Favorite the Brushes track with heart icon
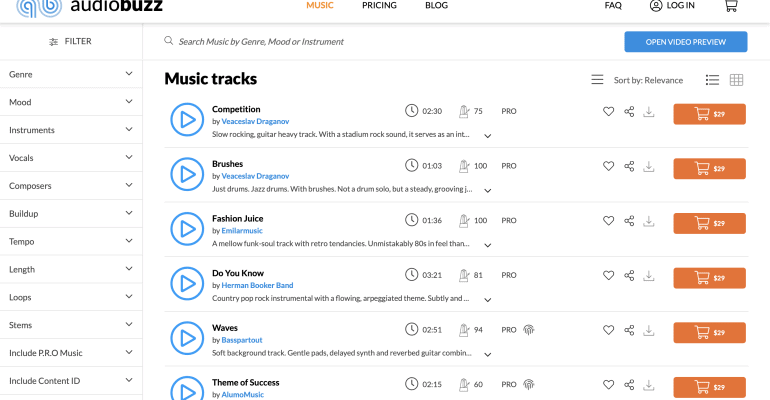Viewport: 770px width, 400px height. coord(608,166)
